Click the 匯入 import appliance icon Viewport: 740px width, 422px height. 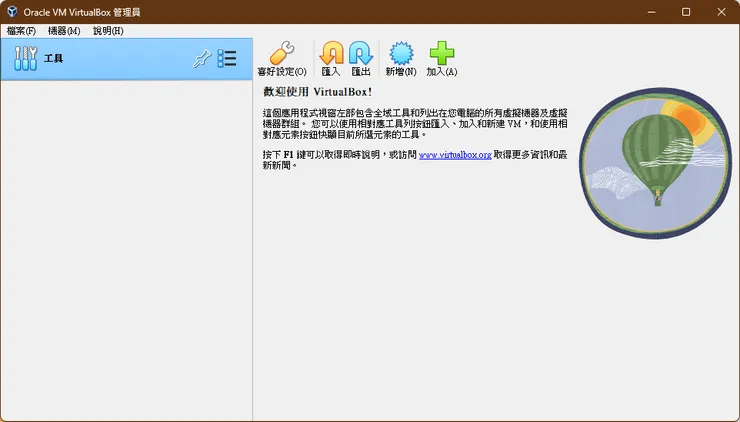(331, 53)
